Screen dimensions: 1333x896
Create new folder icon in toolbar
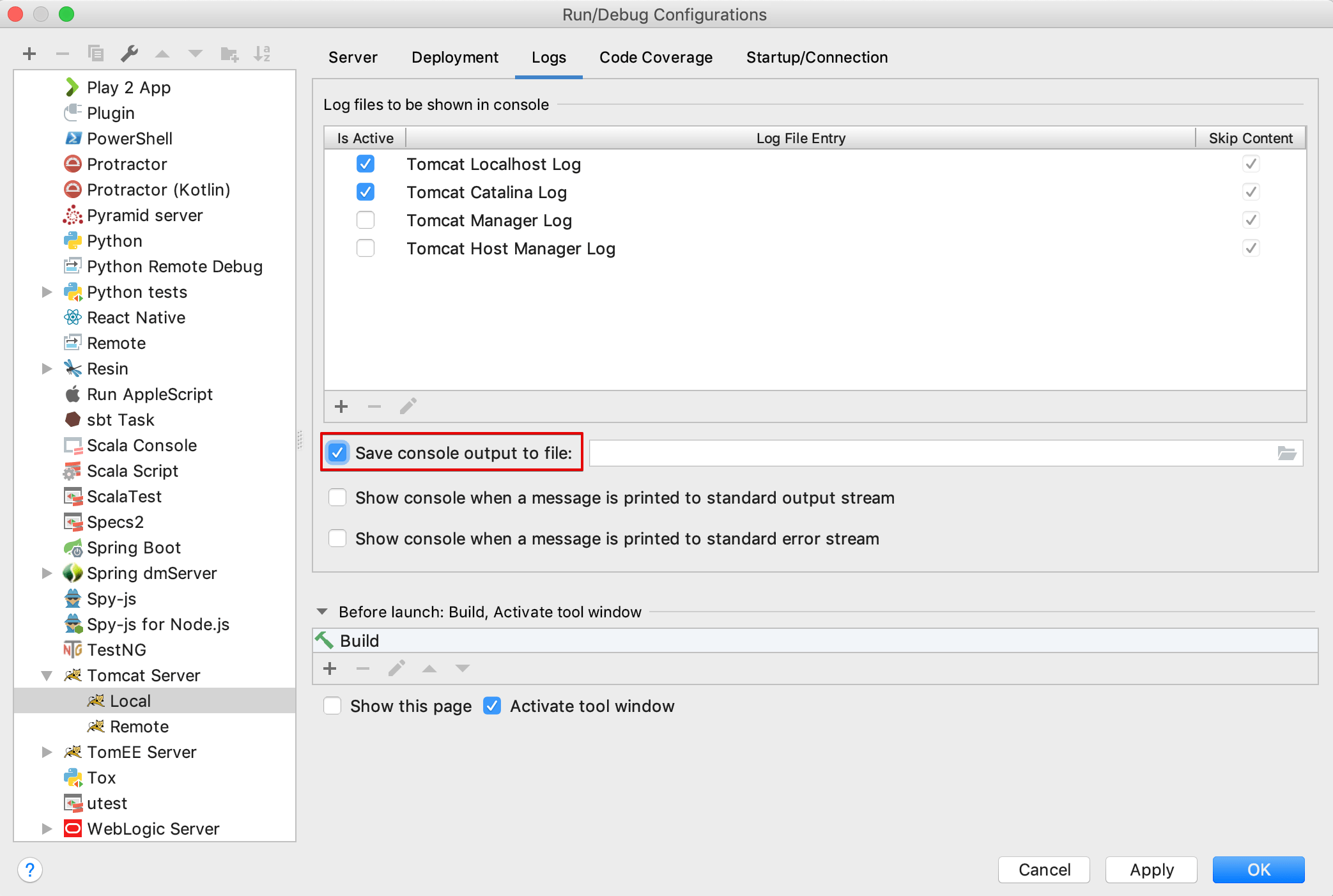[229, 54]
